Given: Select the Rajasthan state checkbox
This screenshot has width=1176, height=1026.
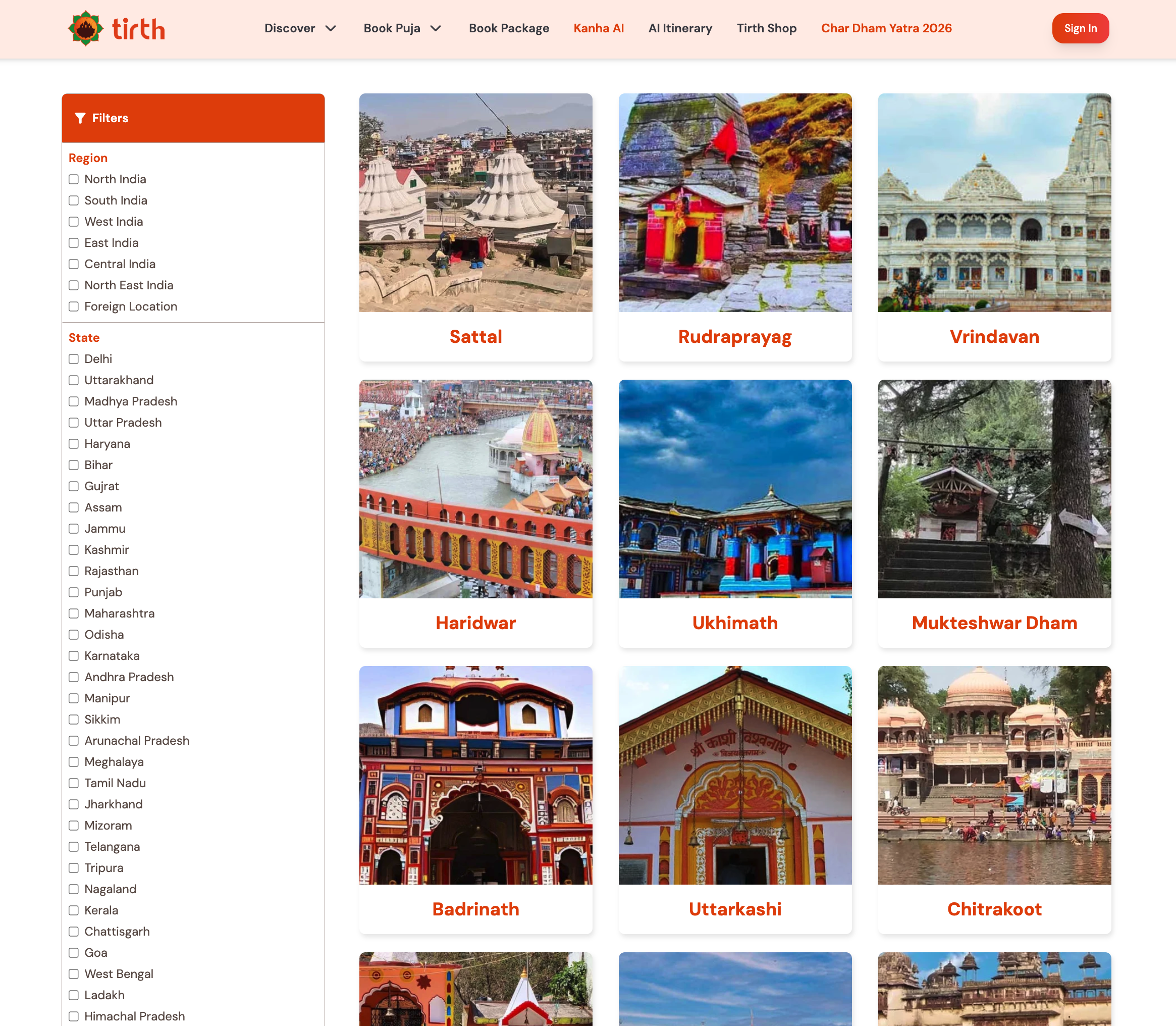Looking at the screenshot, I should tap(74, 571).
